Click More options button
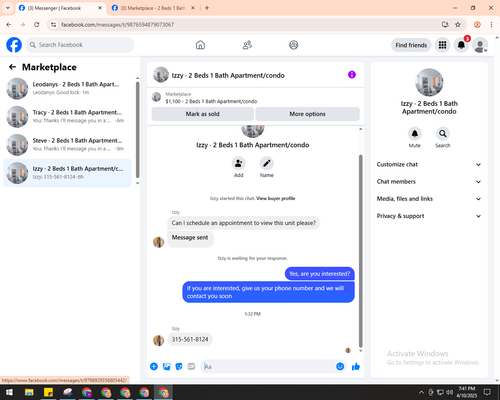The height and width of the screenshot is (400, 500). [x=307, y=114]
